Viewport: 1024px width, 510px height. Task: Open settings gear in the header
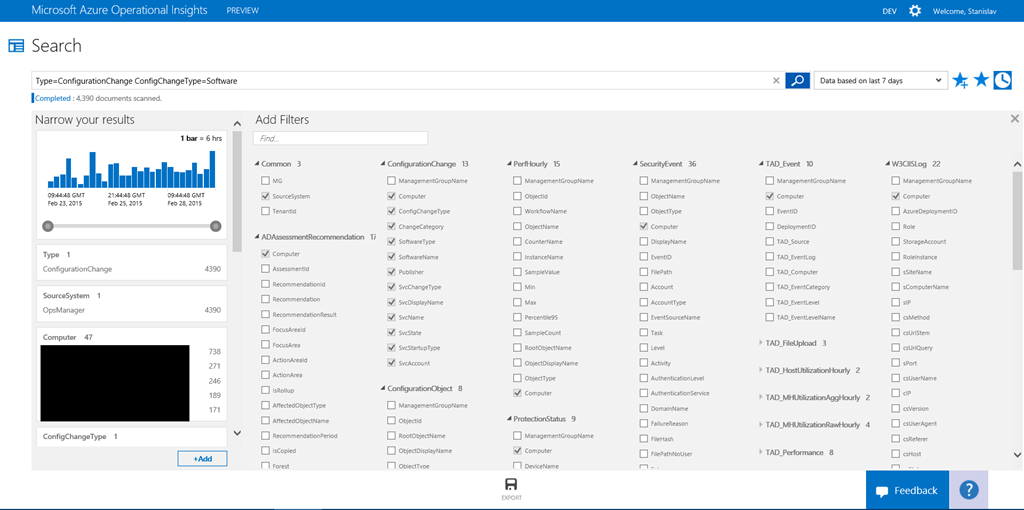(915, 10)
